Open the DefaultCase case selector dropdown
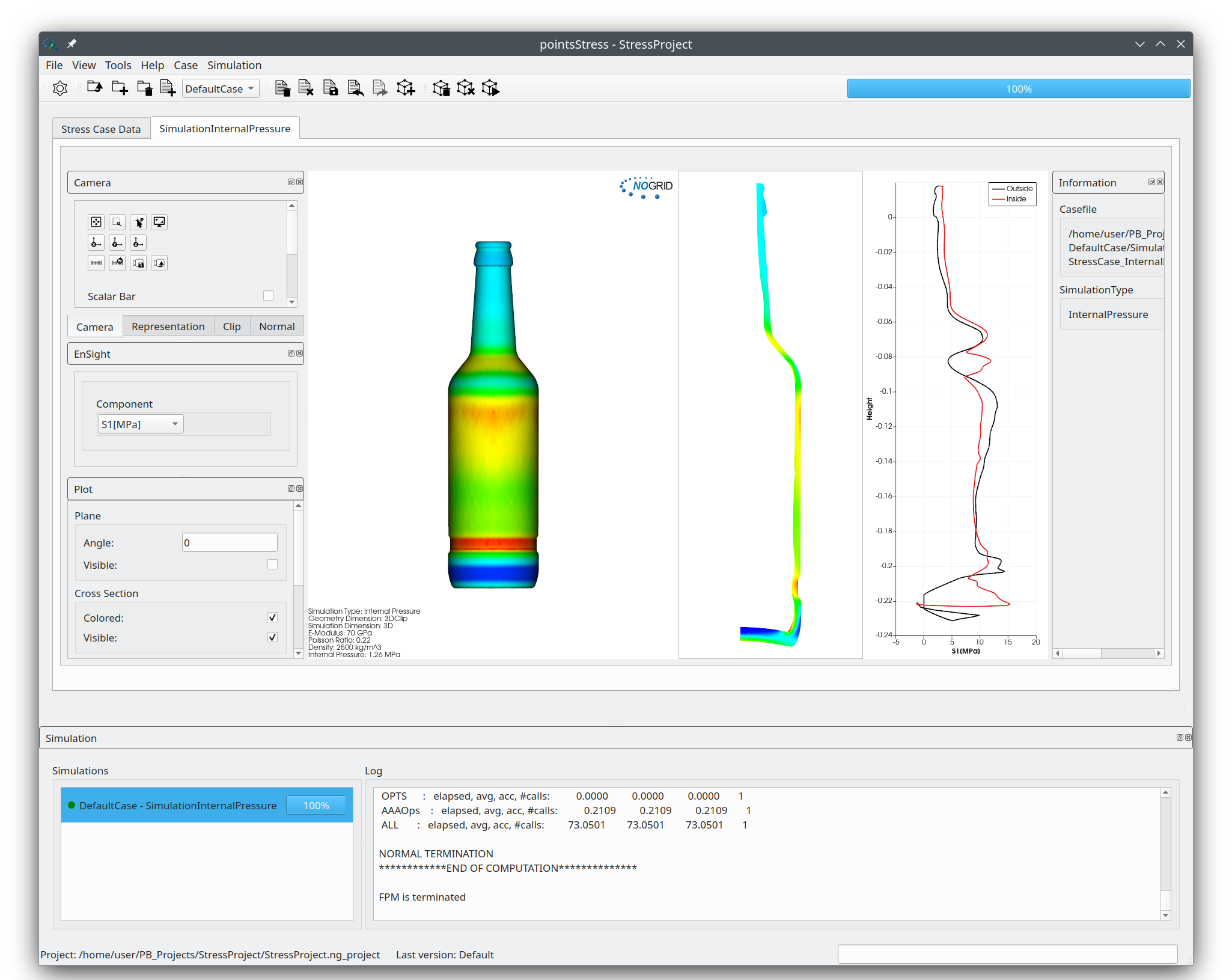This screenshot has height=980, width=1232. point(220,88)
